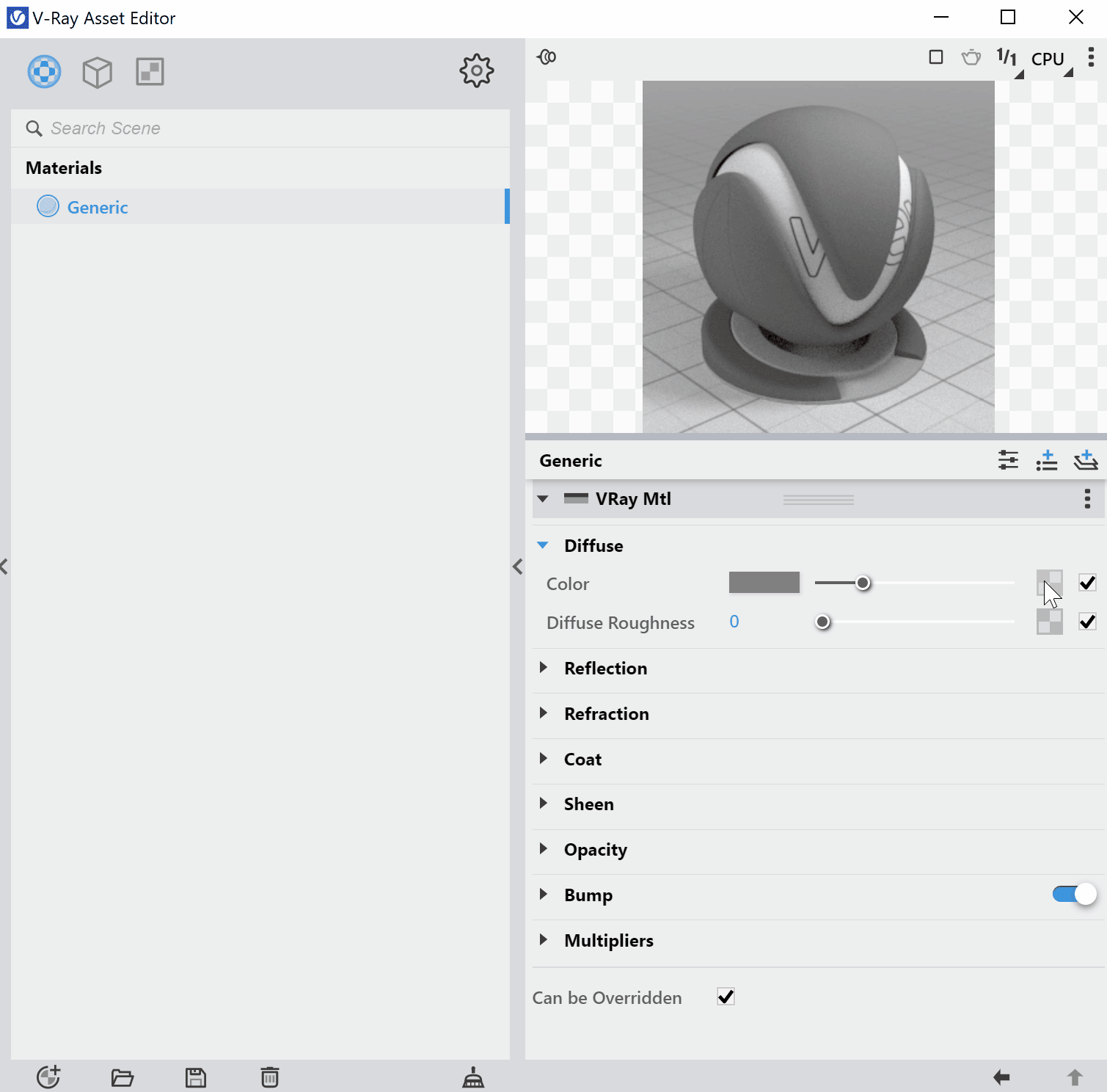
Task: Switch to the Geometry cube icon
Action: (x=98, y=72)
